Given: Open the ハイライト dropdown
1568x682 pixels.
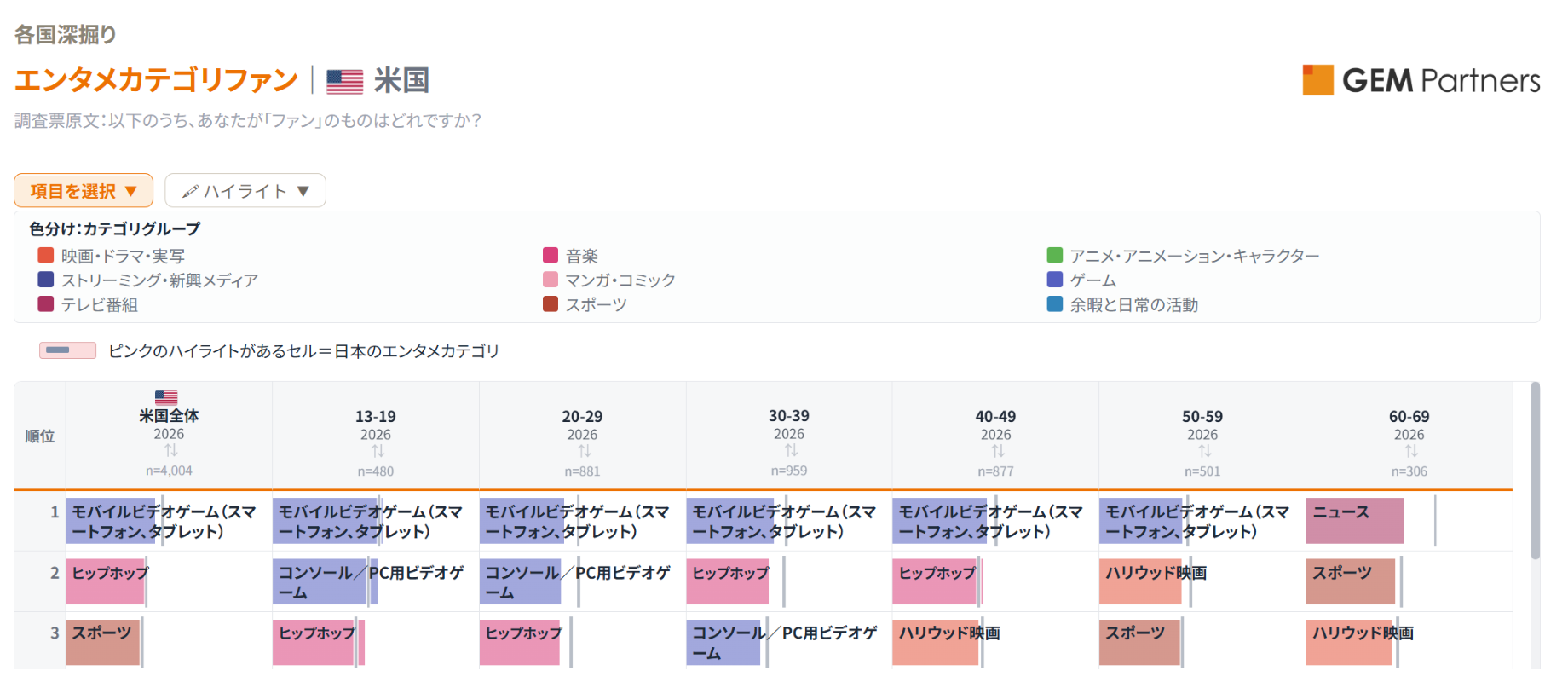Looking at the screenshot, I should point(245,190).
